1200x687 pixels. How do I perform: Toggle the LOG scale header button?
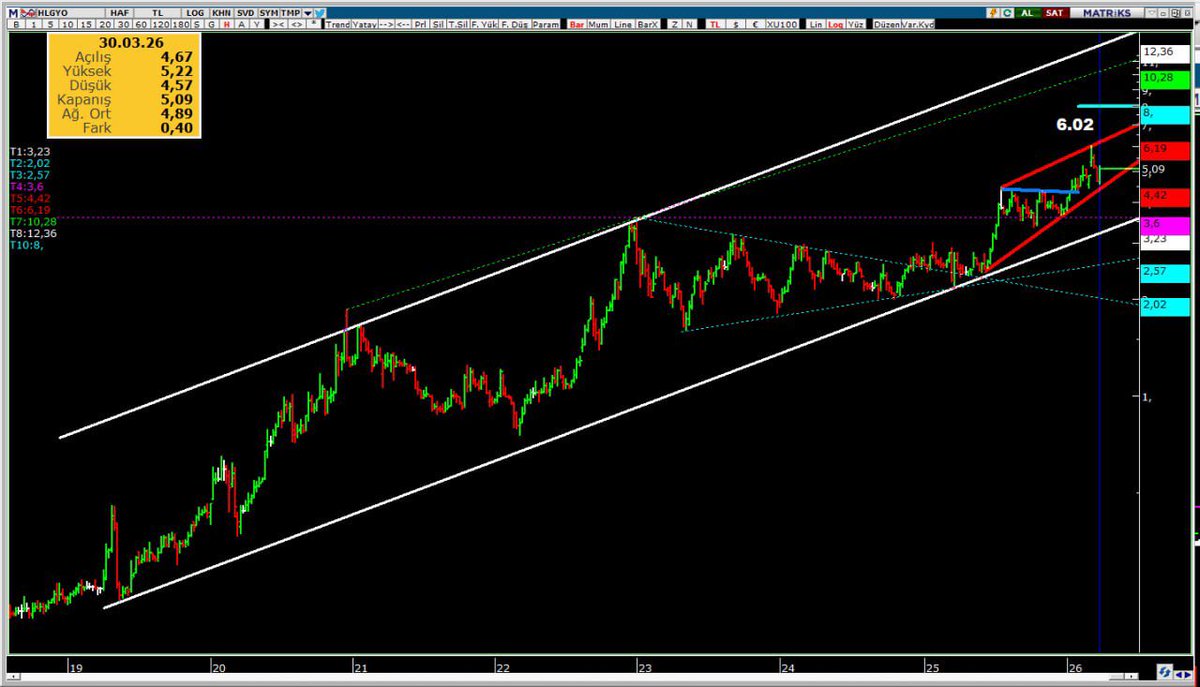(195, 12)
